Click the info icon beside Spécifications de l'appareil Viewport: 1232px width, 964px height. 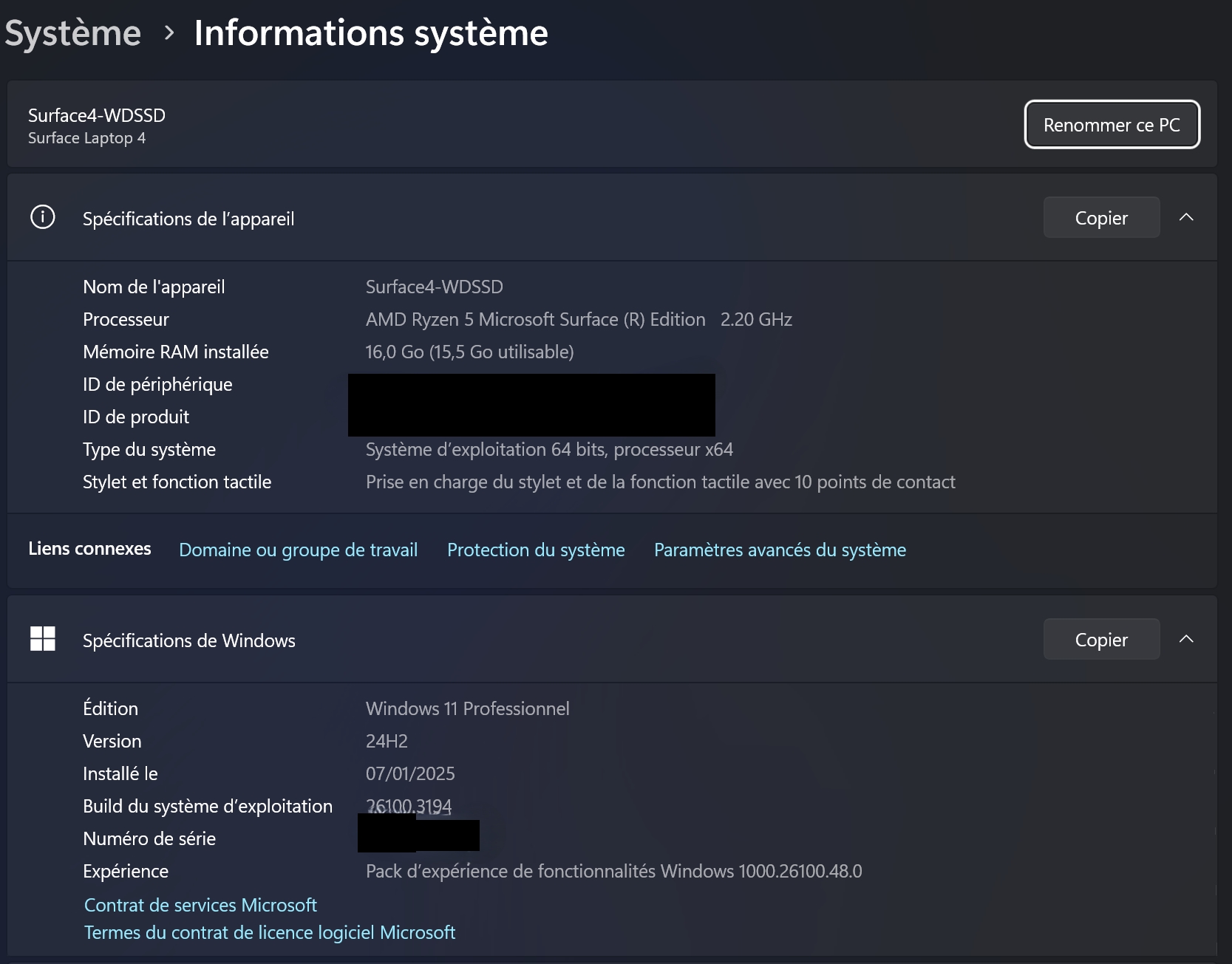tap(43, 218)
